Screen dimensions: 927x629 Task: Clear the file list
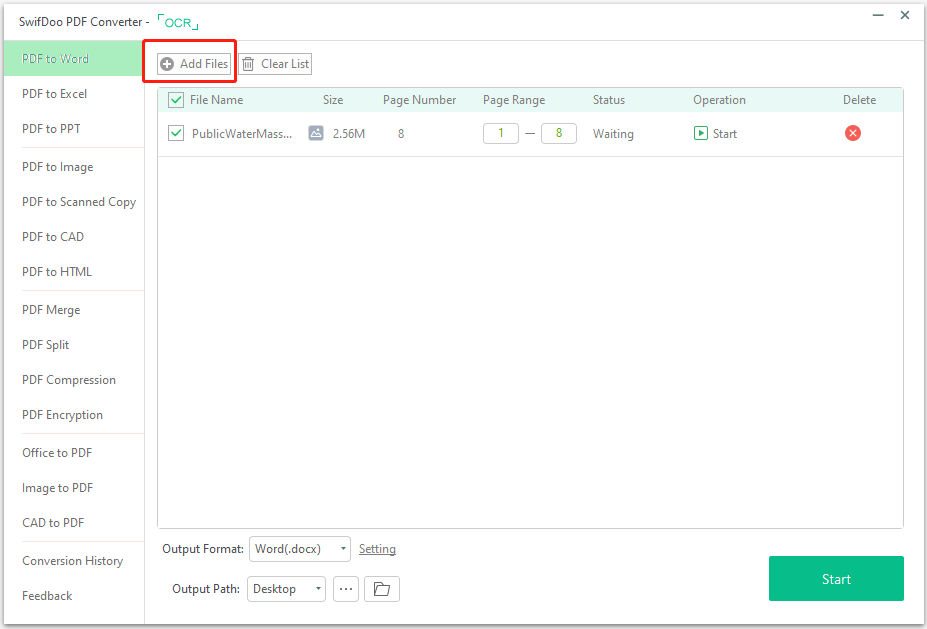point(275,64)
